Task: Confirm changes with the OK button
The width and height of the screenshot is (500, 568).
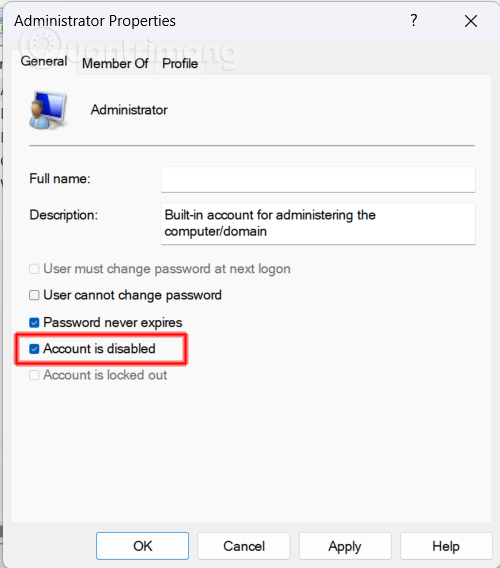Action: (x=142, y=546)
